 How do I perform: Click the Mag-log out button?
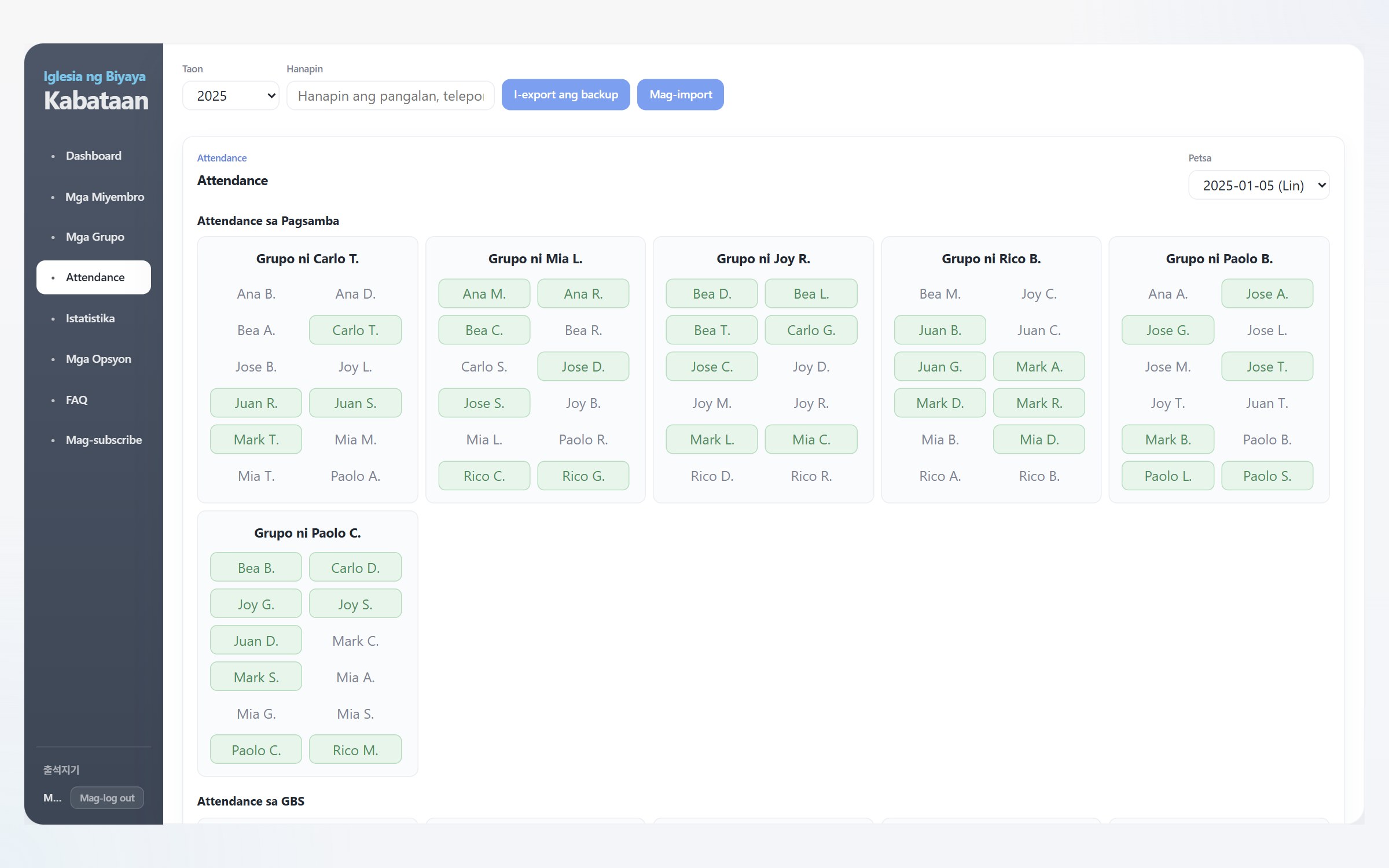tap(107, 797)
